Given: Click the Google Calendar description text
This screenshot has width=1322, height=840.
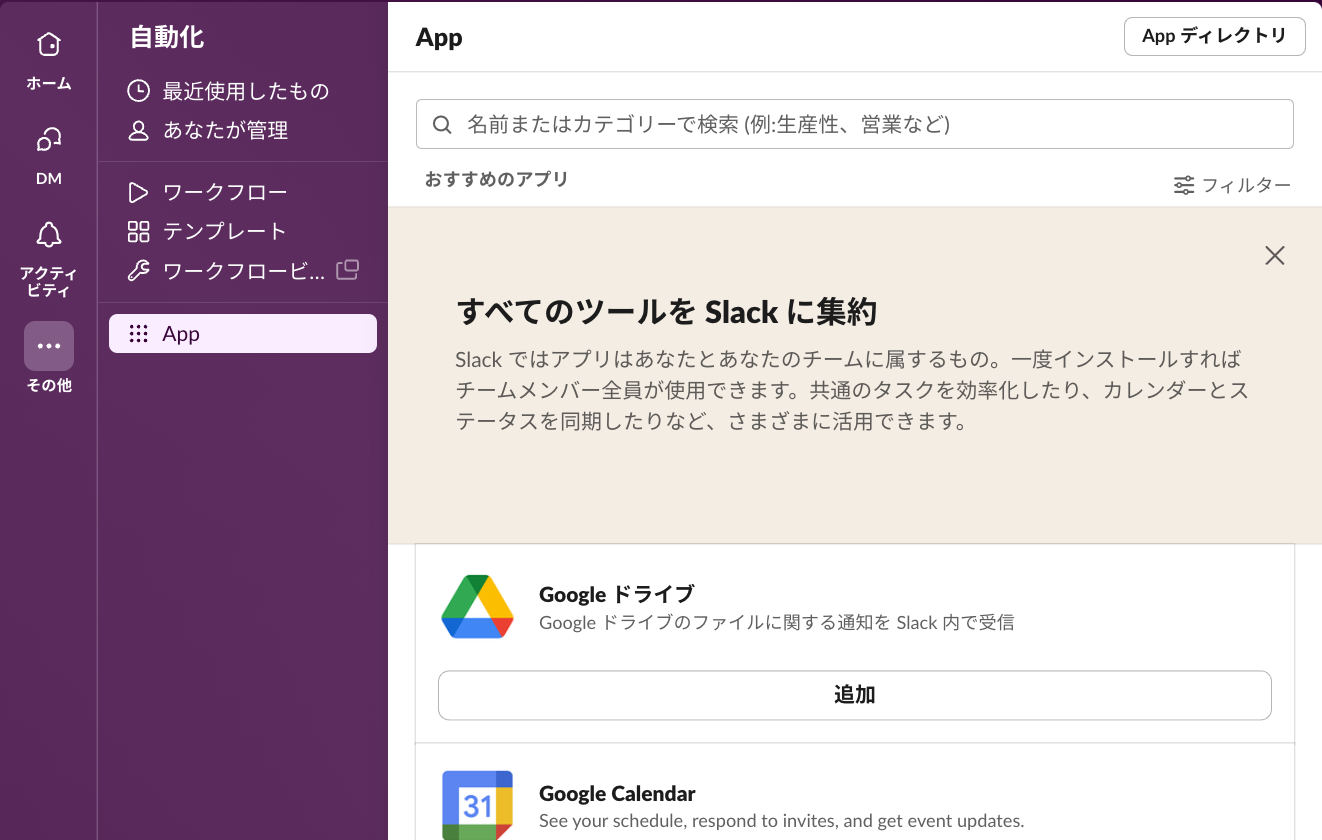Looking at the screenshot, I should (781, 821).
